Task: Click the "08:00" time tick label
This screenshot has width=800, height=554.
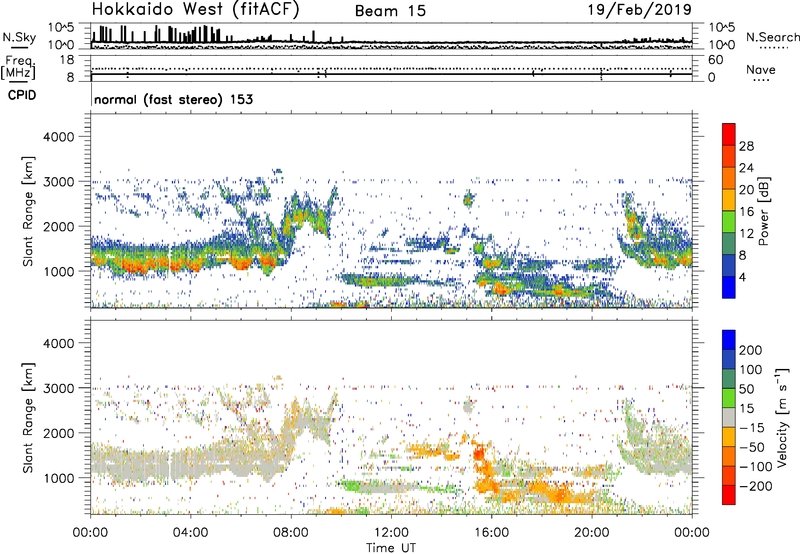Action: point(291,533)
